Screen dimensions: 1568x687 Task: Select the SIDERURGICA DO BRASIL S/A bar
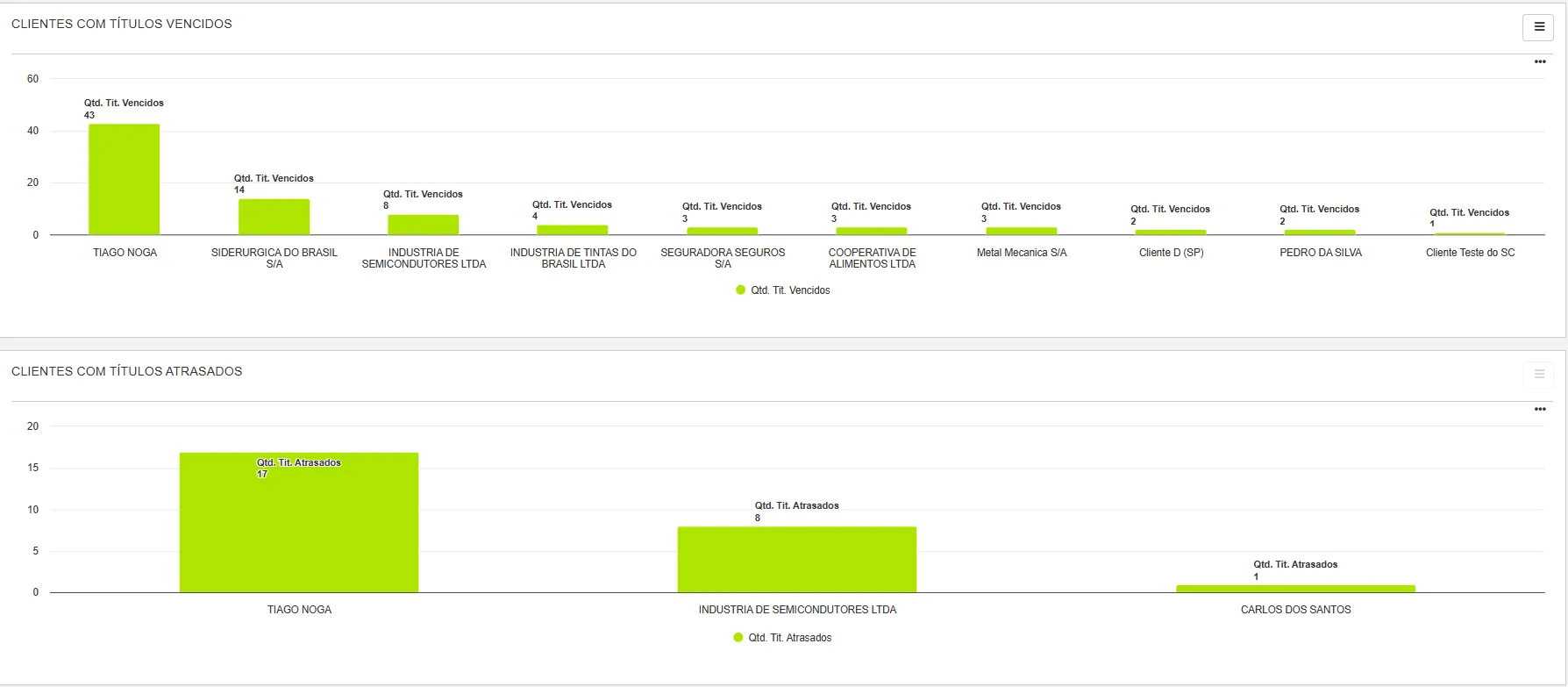[274, 218]
